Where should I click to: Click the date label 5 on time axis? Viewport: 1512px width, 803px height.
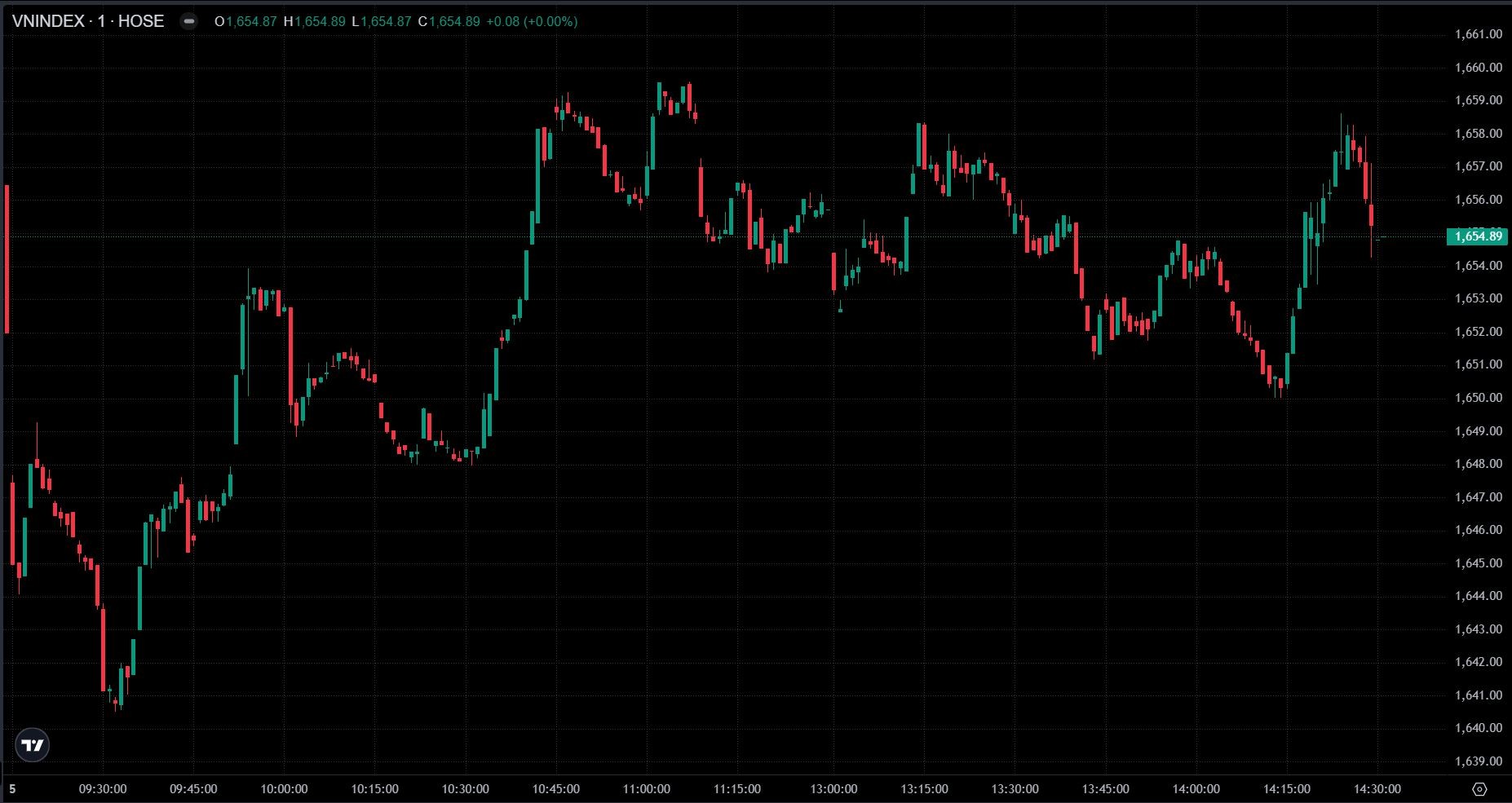pos(12,789)
